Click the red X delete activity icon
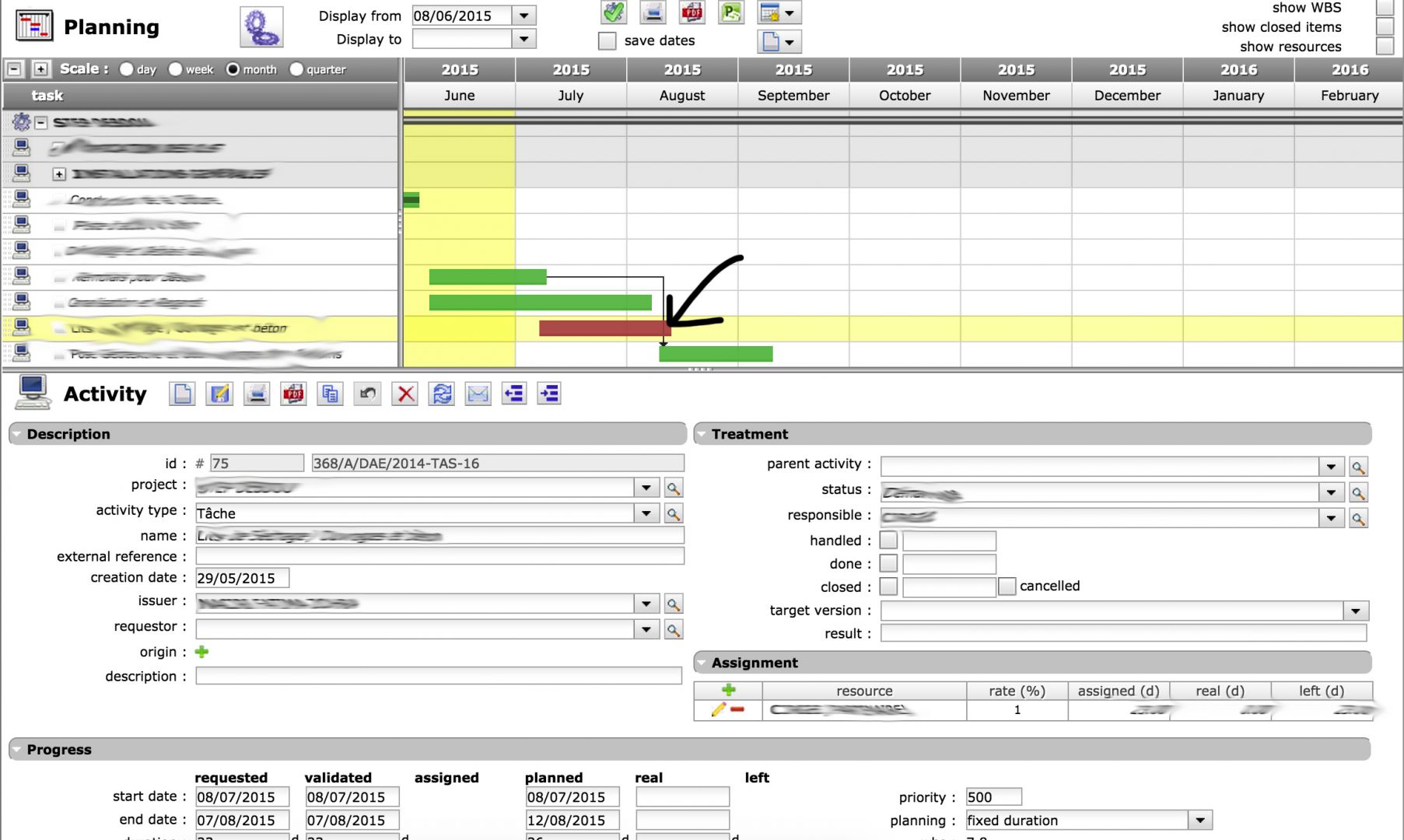The width and height of the screenshot is (1404, 840). (x=405, y=394)
